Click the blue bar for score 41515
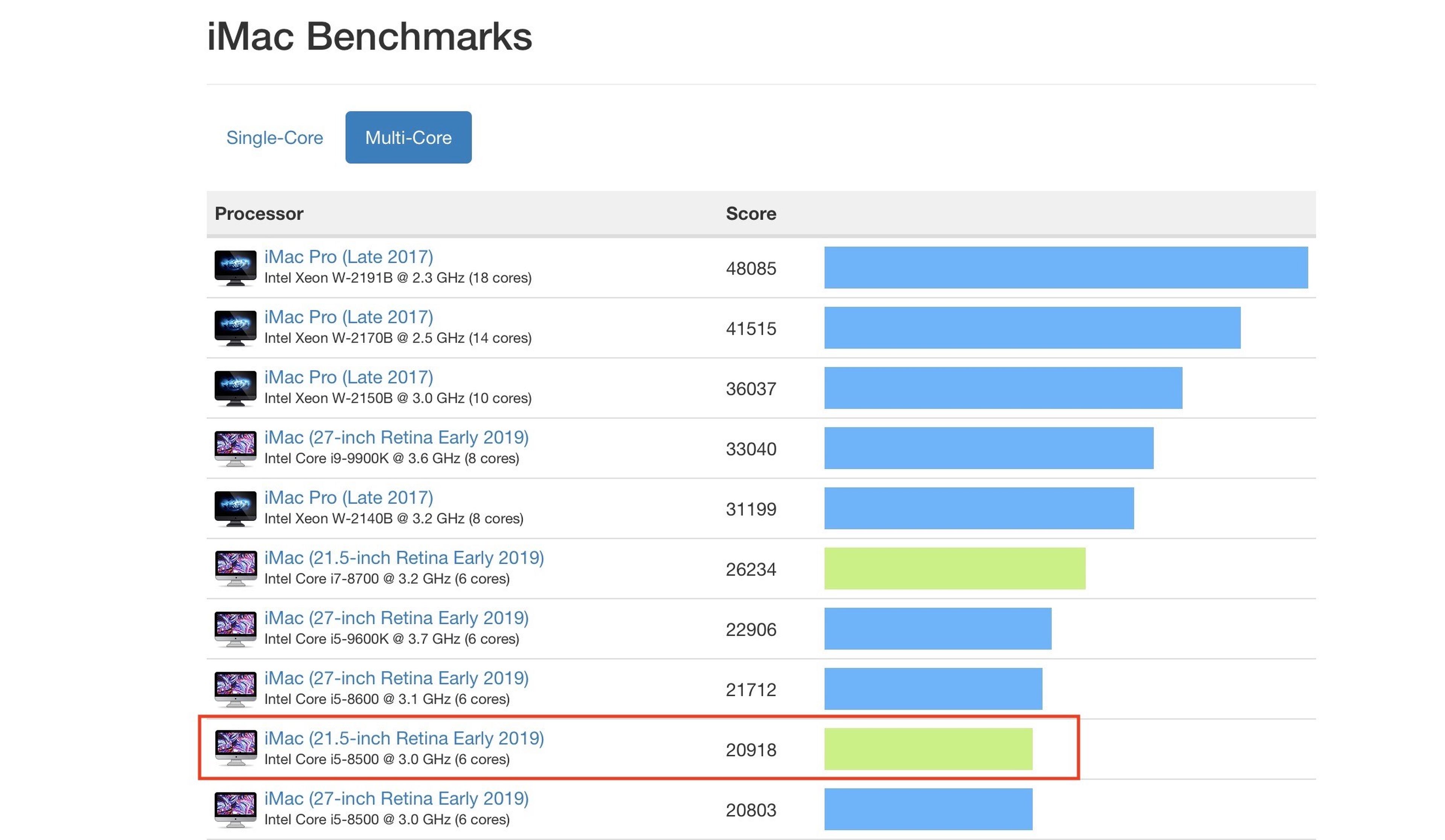The width and height of the screenshot is (1445, 840). (x=1032, y=328)
